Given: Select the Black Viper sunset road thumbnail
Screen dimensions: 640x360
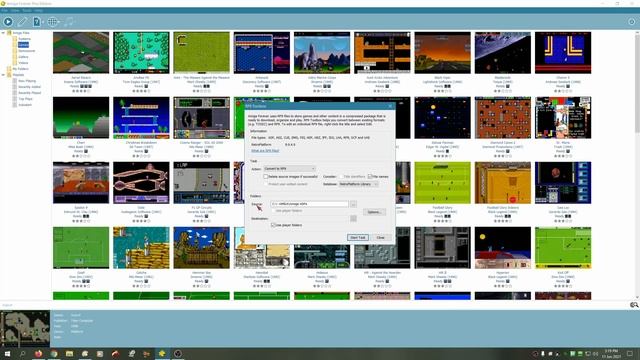Looking at the screenshot, I should tap(442, 53).
